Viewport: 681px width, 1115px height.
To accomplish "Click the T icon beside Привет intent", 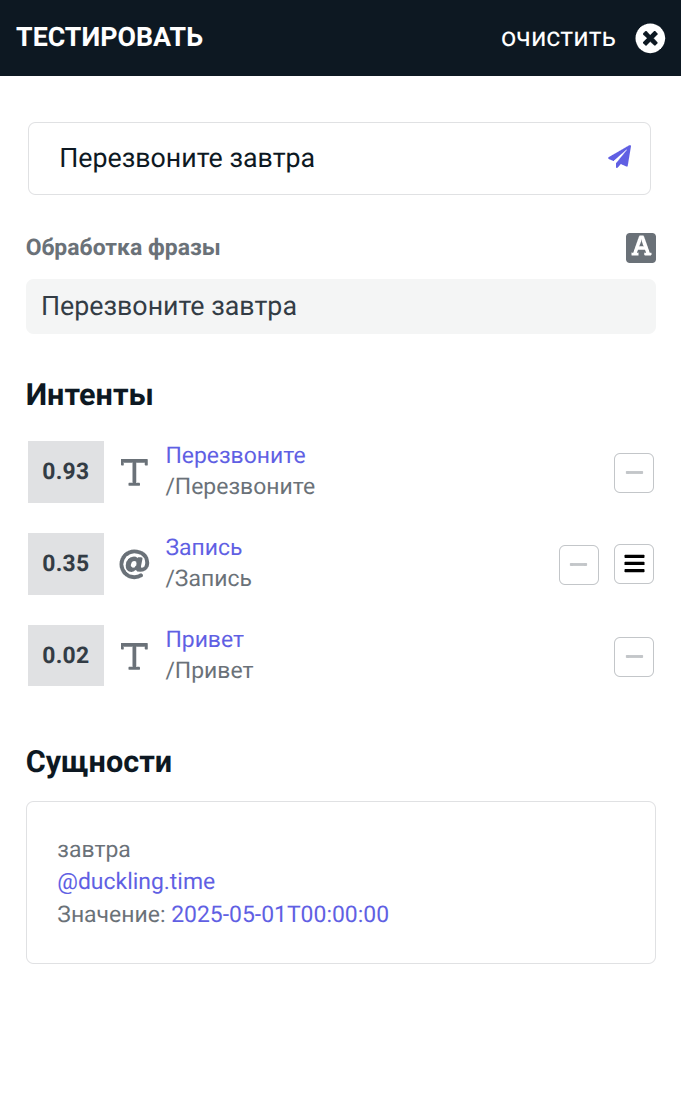I will pyautogui.click(x=134, y=656).
